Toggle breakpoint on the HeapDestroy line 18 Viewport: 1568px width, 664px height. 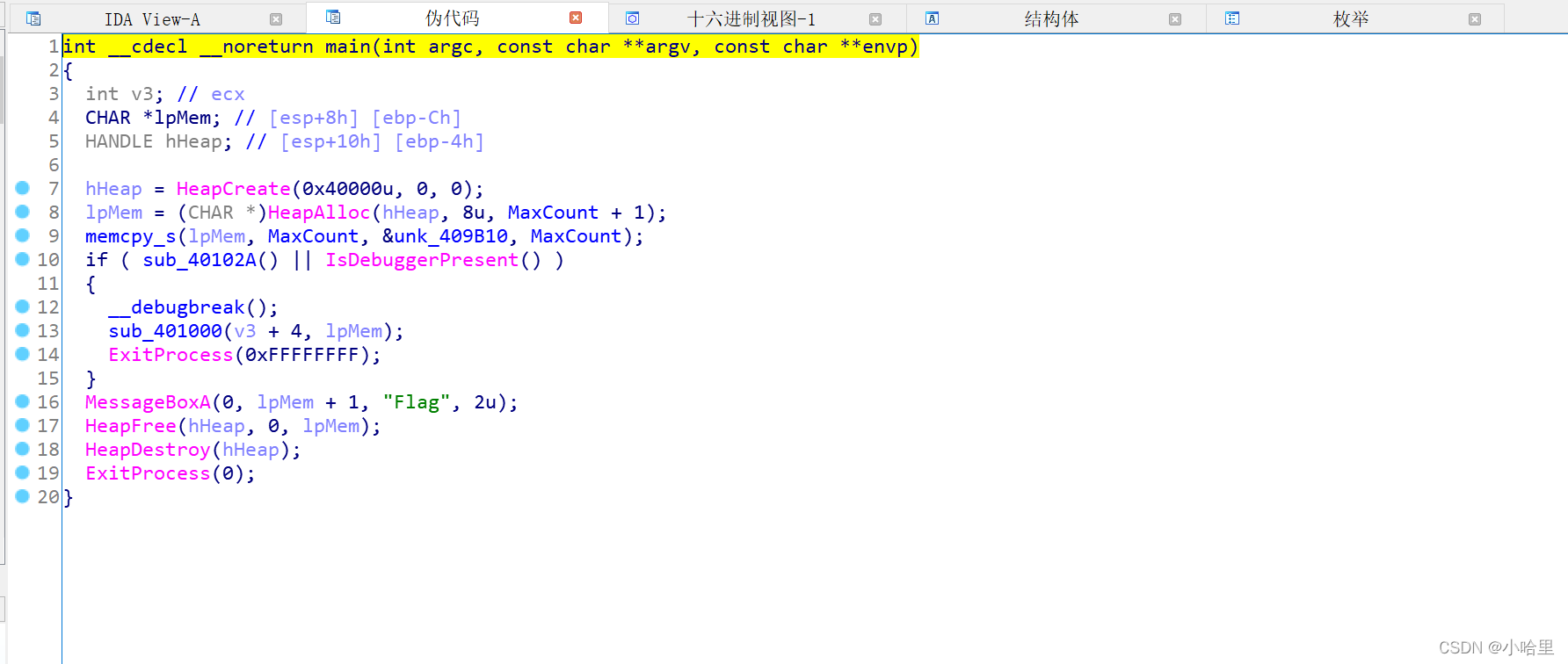23,449
